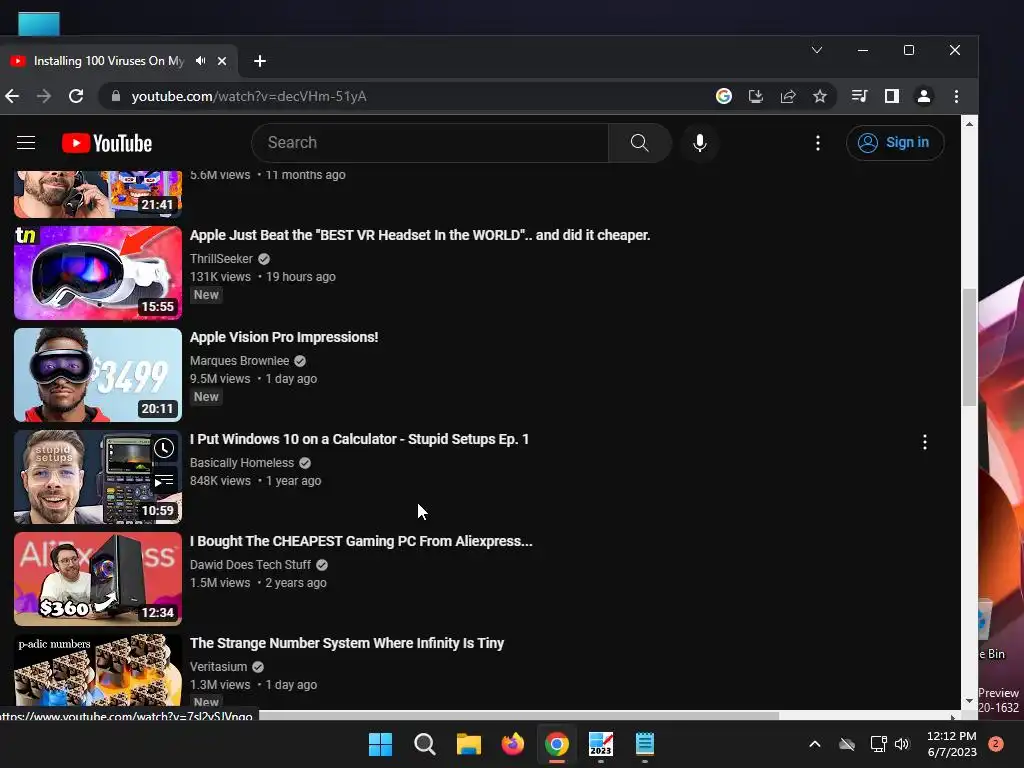Toggle the Chrome side panel icon
The image size is (1024, 768).
(891, 96)
